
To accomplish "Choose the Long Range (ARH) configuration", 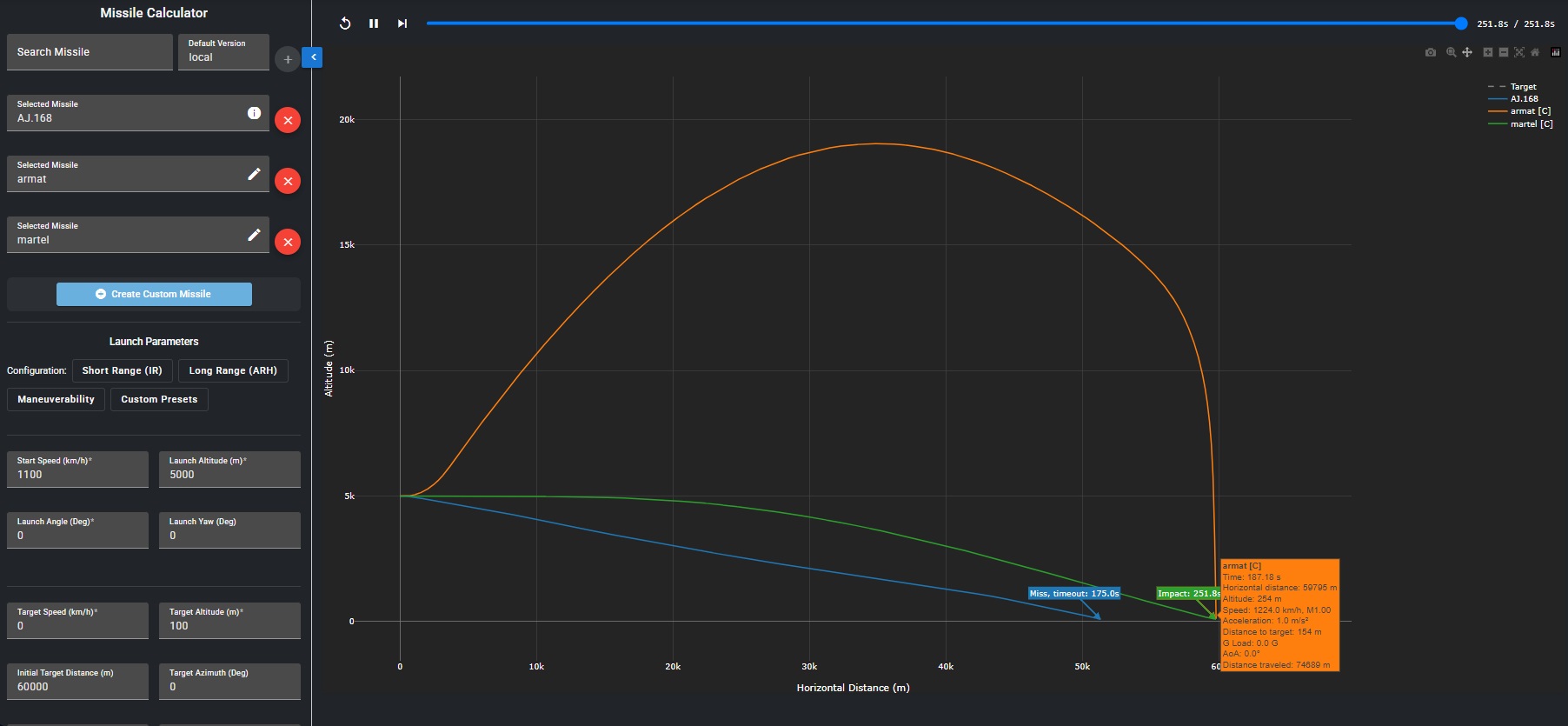I will tap(233, 370).
